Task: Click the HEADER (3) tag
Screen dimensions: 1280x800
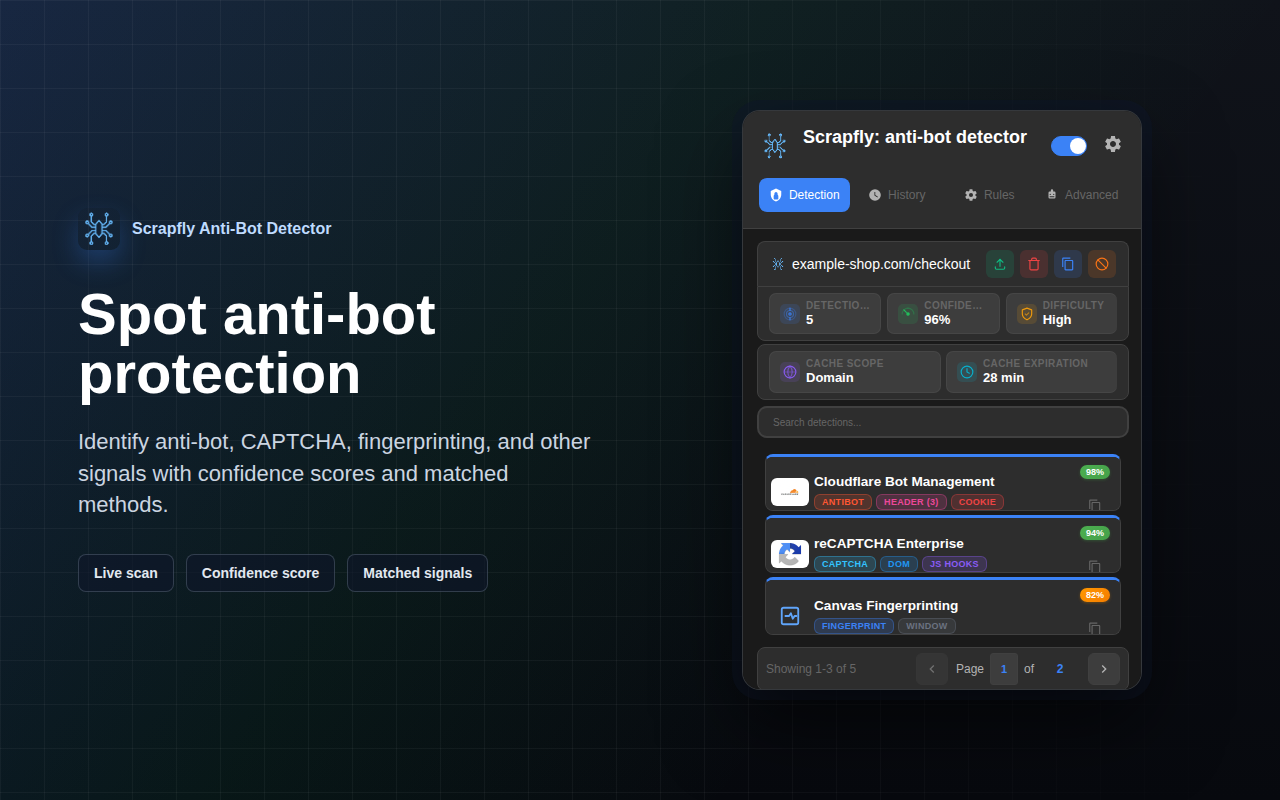Action: pyautogui.click(x=911, y=502)
